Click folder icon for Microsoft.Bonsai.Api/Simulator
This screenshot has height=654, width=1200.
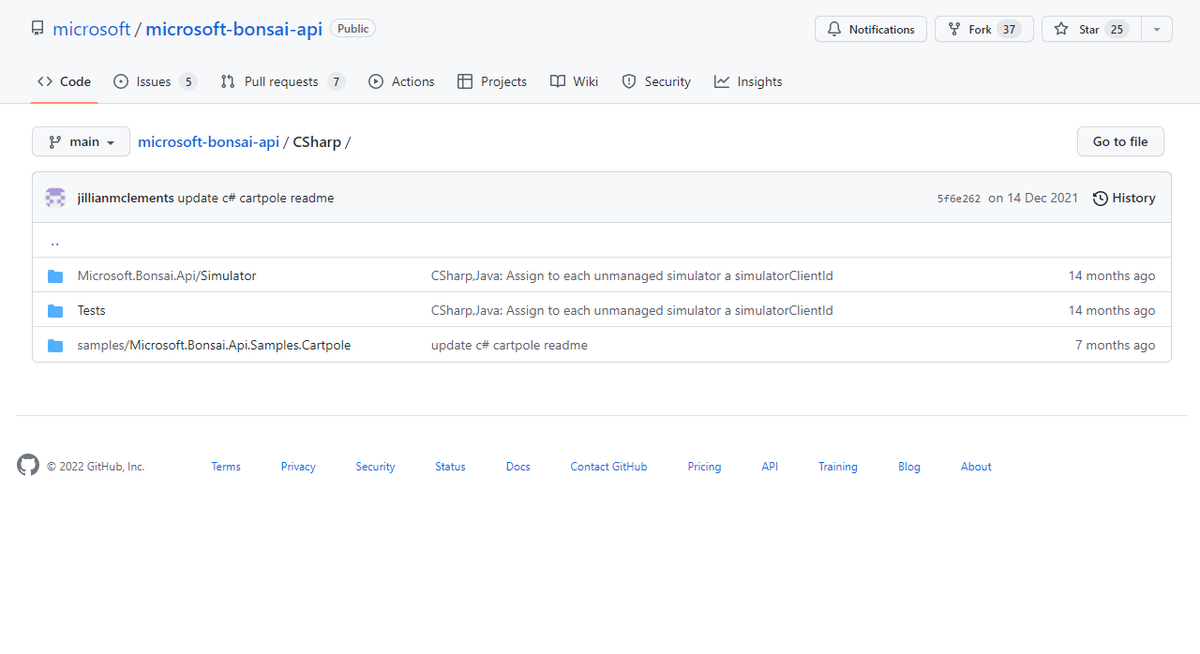pos(56,276)
